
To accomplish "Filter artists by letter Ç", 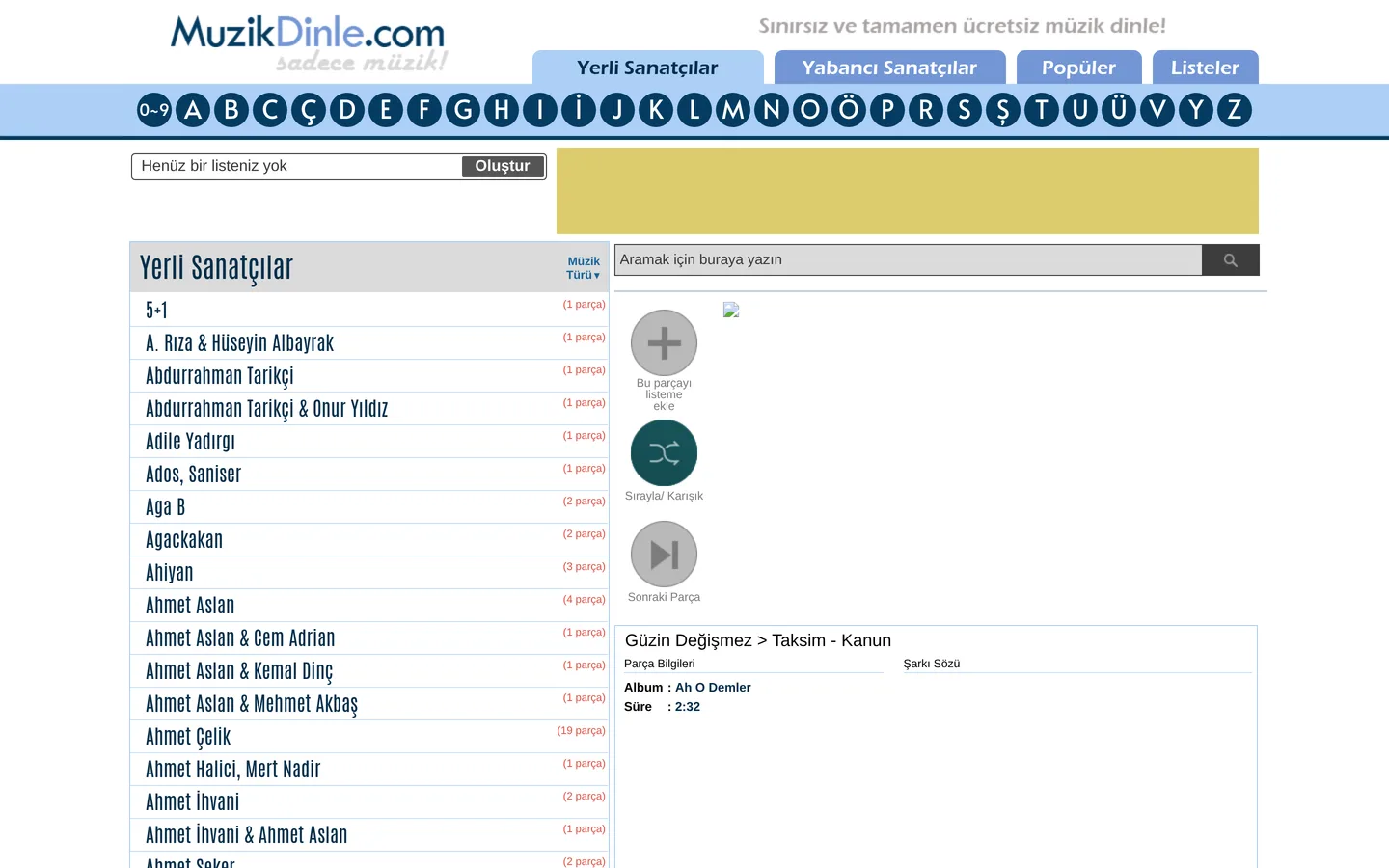I will click(309, 110).
